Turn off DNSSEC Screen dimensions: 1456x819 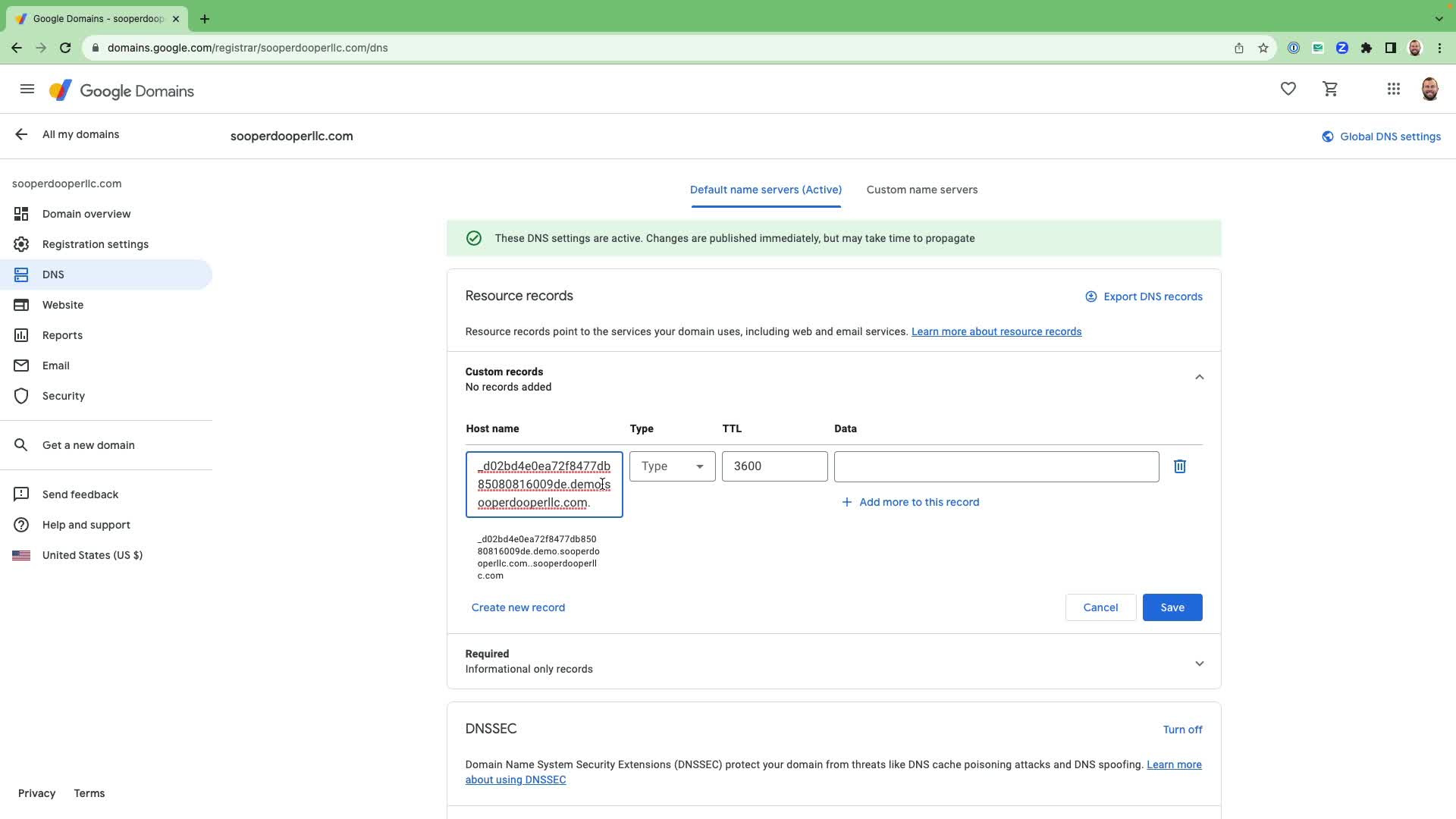(x=1181, y=730)
